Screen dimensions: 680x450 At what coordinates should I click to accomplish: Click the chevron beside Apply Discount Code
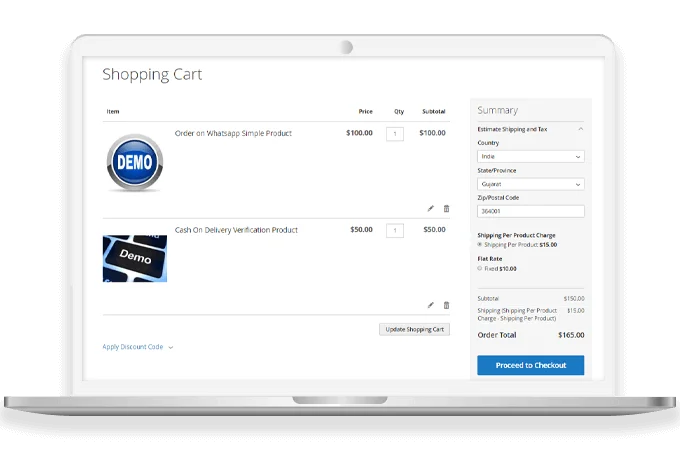click(x=171, y=348)
